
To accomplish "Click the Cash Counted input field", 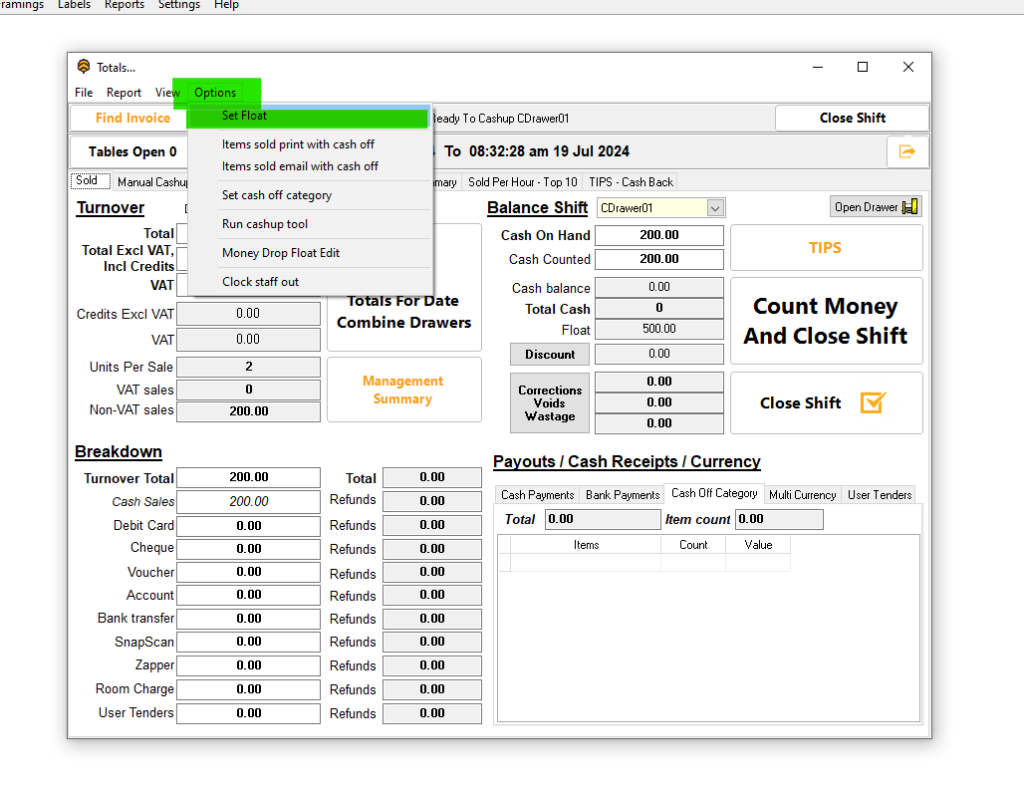I will pyautogui.click(x=659, y=259).
